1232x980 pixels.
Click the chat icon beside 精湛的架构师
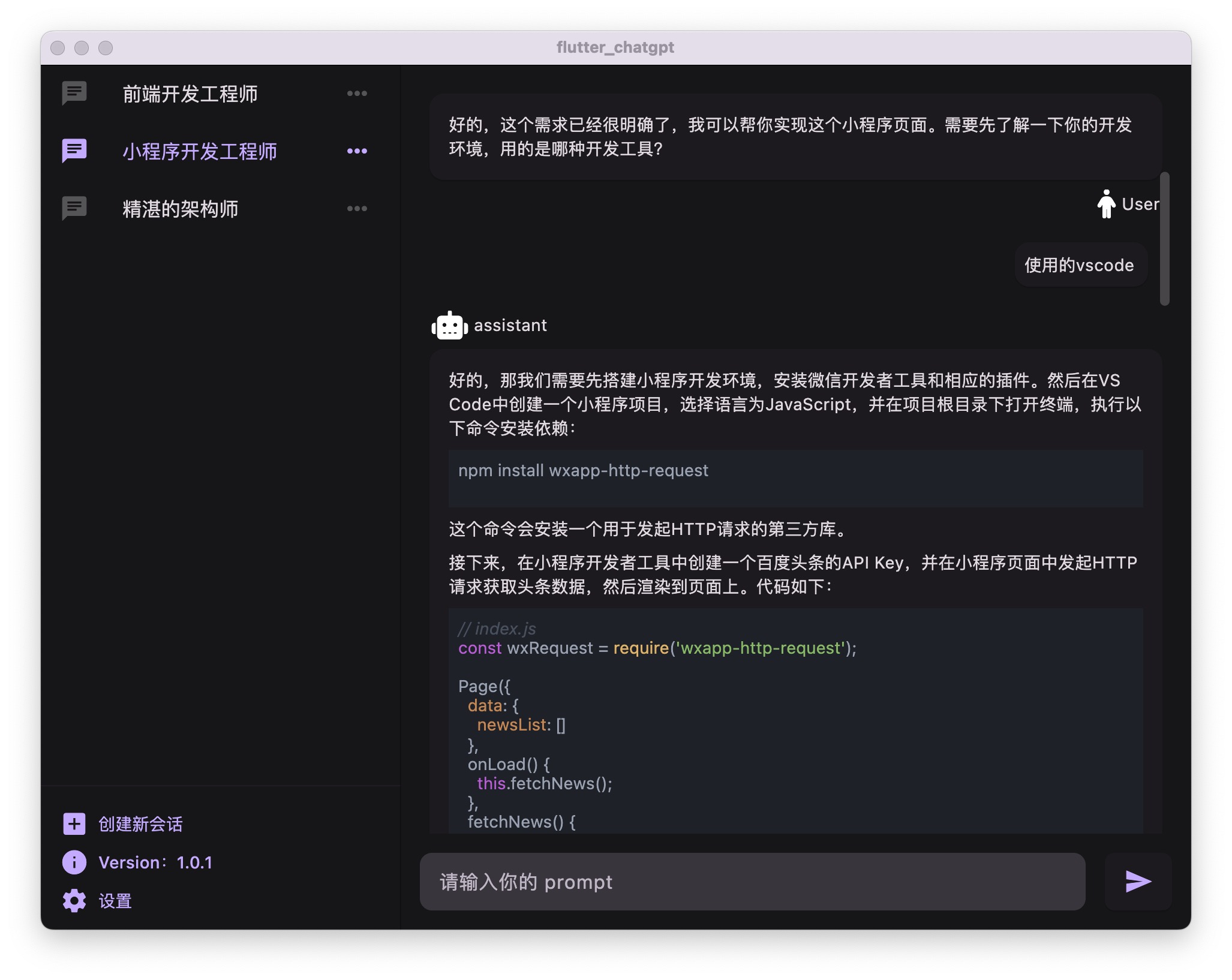pos(74,209)
